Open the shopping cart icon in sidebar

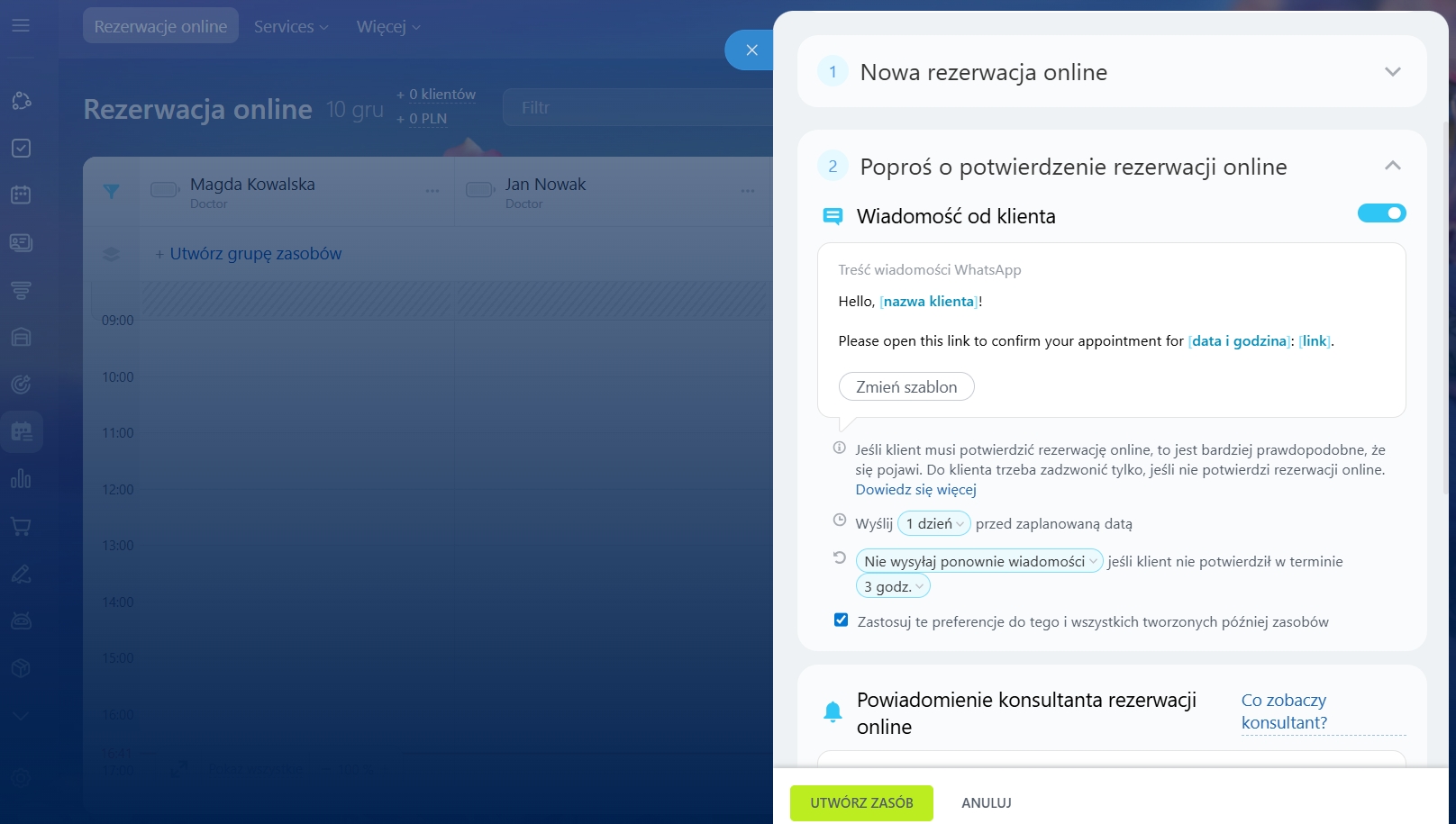(x=21, y=526)
